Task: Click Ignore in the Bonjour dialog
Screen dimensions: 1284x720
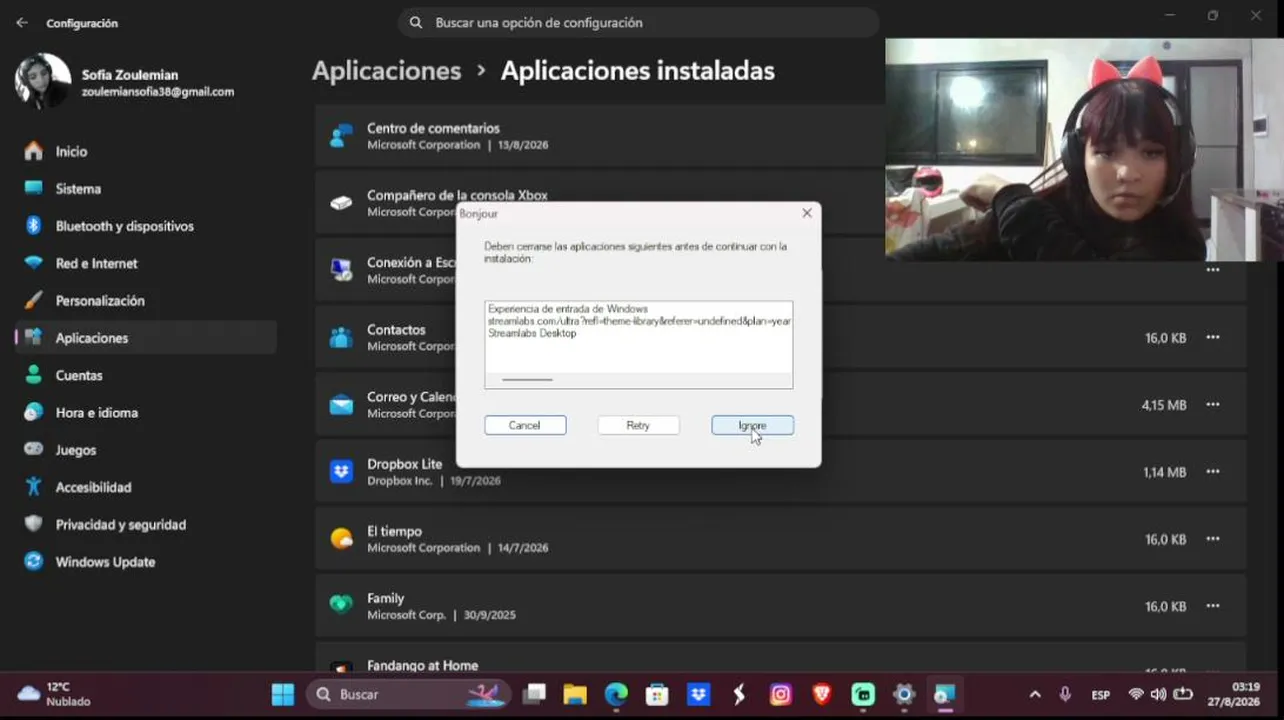Action: [x=752, y=425]
